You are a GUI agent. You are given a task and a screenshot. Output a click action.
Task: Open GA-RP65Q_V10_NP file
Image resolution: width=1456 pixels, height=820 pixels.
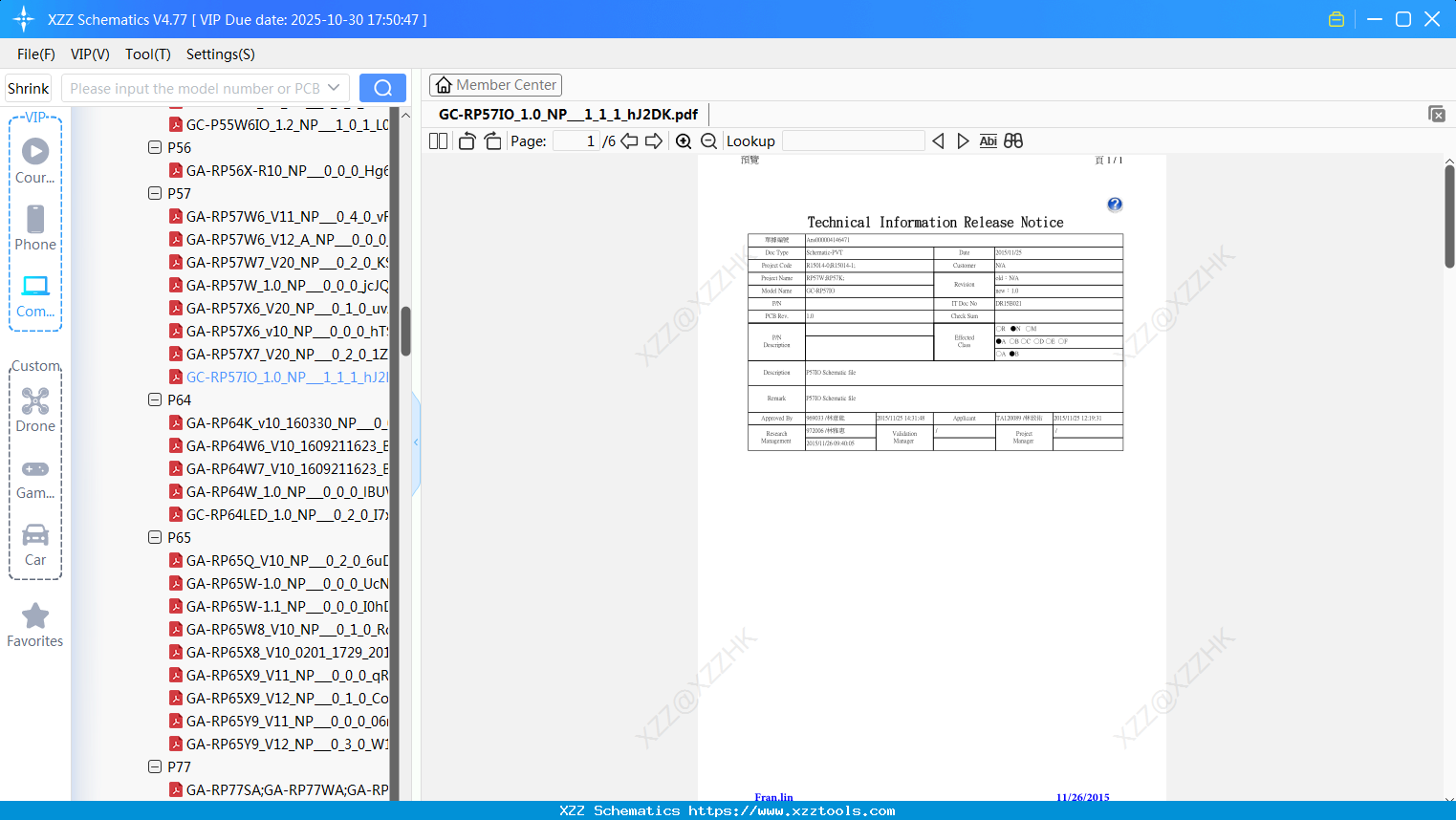(x=278, y=561)
